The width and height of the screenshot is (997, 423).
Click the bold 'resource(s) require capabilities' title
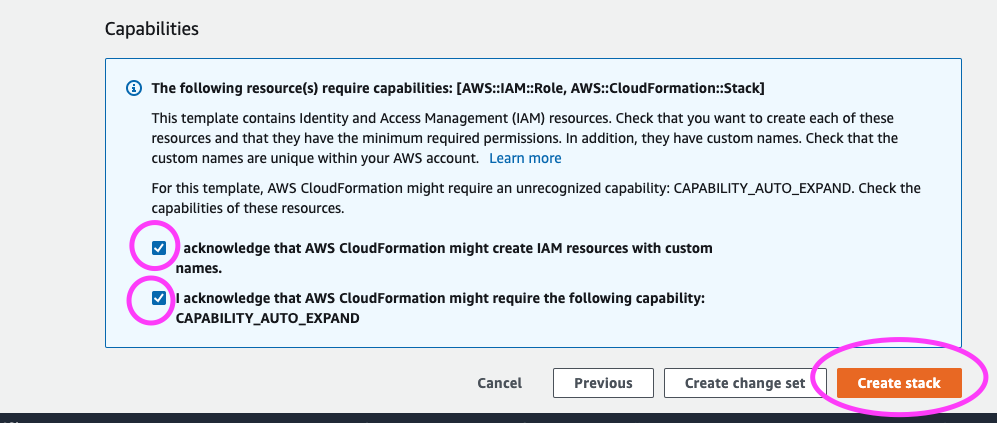300,89
